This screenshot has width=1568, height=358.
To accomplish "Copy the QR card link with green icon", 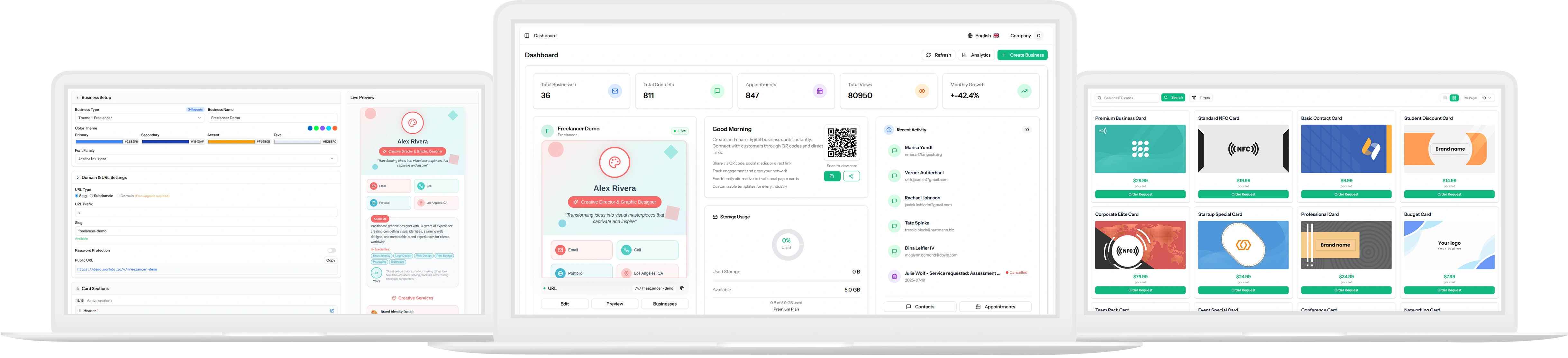I will pyautogui.click(x=832, y=176).
